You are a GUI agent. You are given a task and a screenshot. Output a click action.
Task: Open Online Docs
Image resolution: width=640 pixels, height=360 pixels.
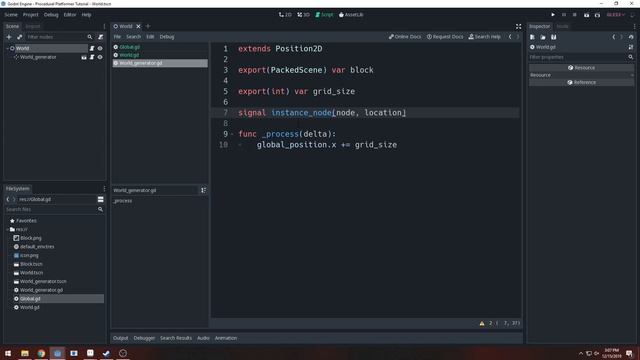coord(405,37)
